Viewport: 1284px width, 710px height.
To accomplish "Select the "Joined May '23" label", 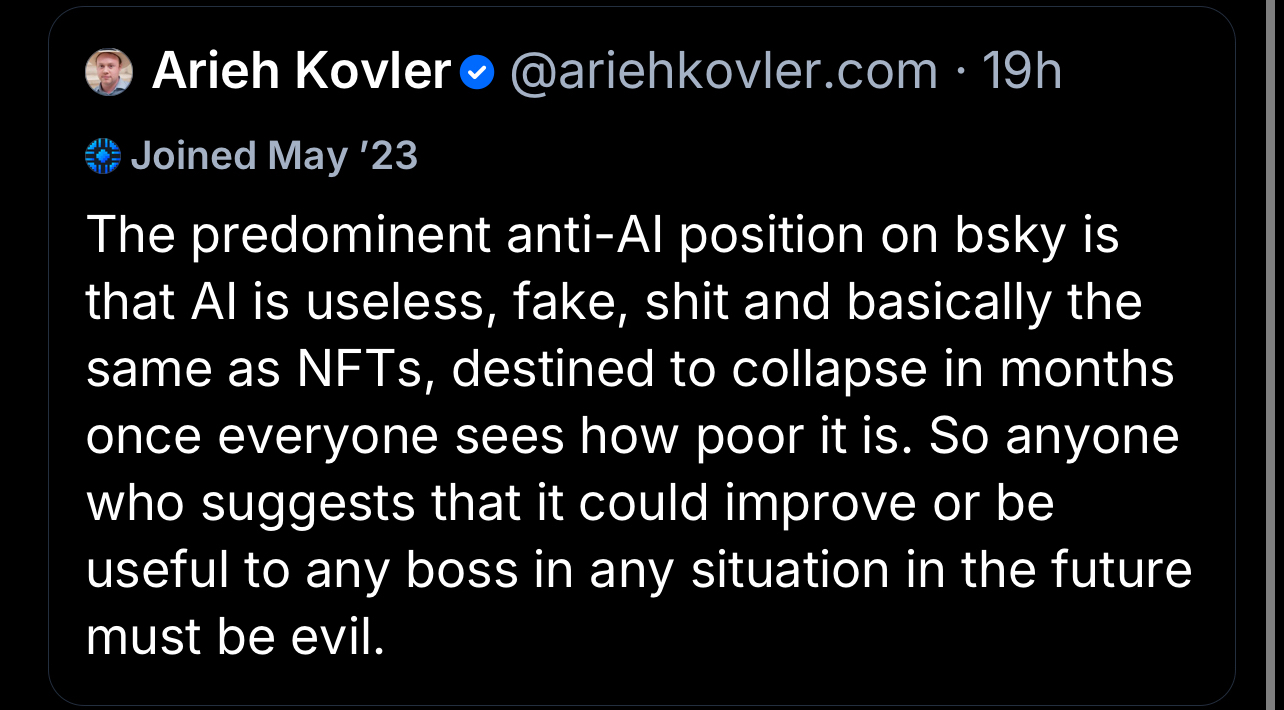I will pos(273,156).
